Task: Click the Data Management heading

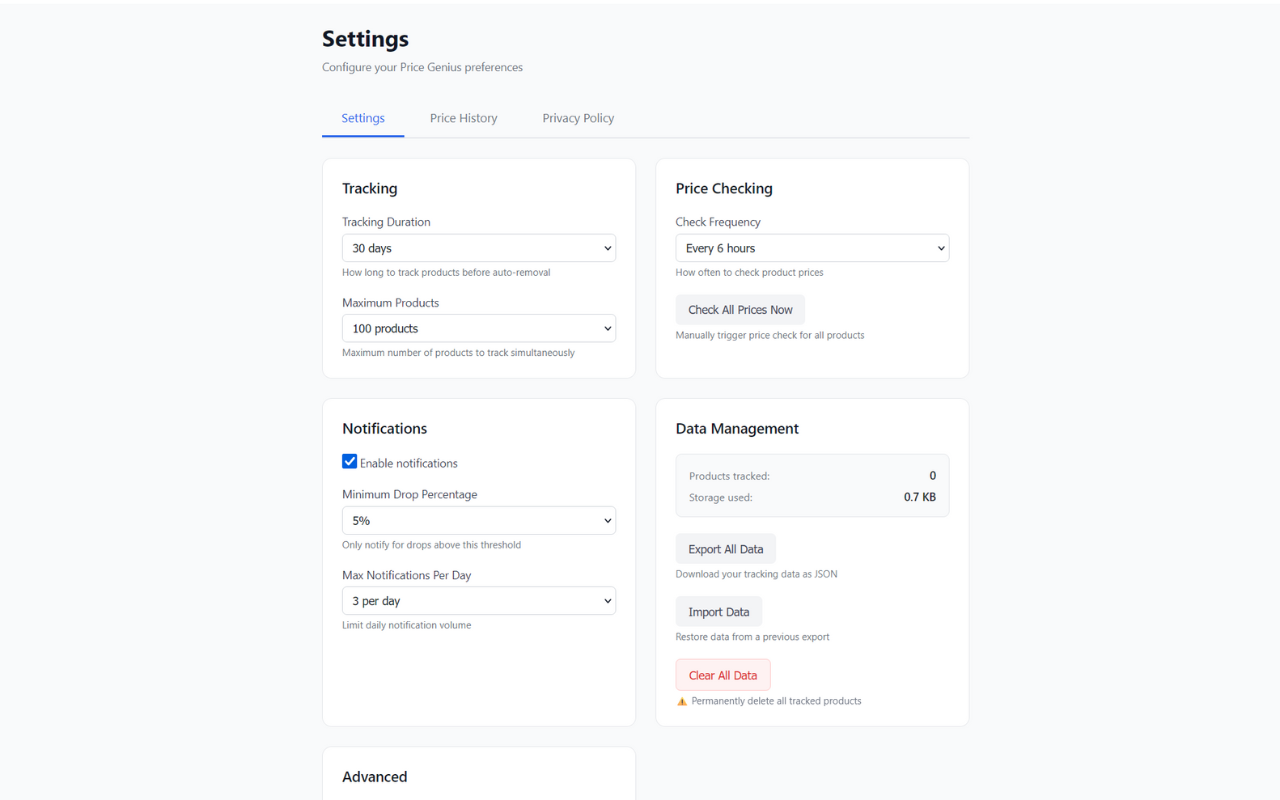Action: [737, 428]
